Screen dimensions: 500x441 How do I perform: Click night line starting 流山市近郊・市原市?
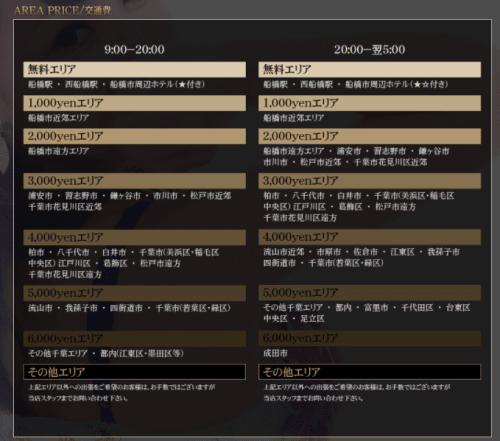click(x=361, y=252)
